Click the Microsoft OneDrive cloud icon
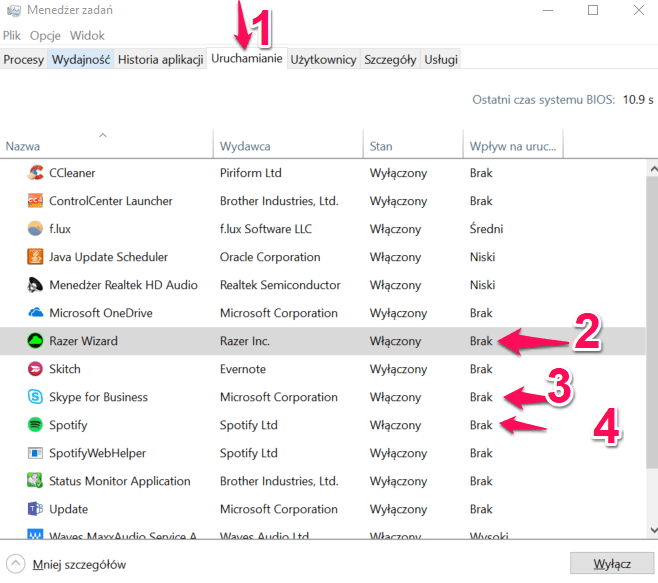 [36, 313]
